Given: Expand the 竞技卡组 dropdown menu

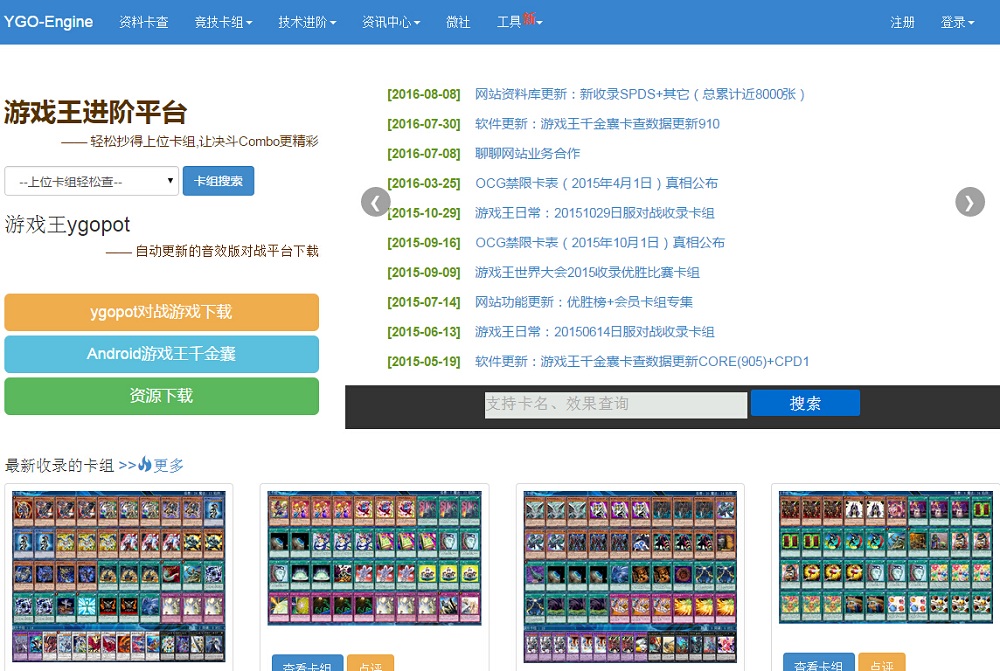Looking at the screenshot, I should coord(223,22).
